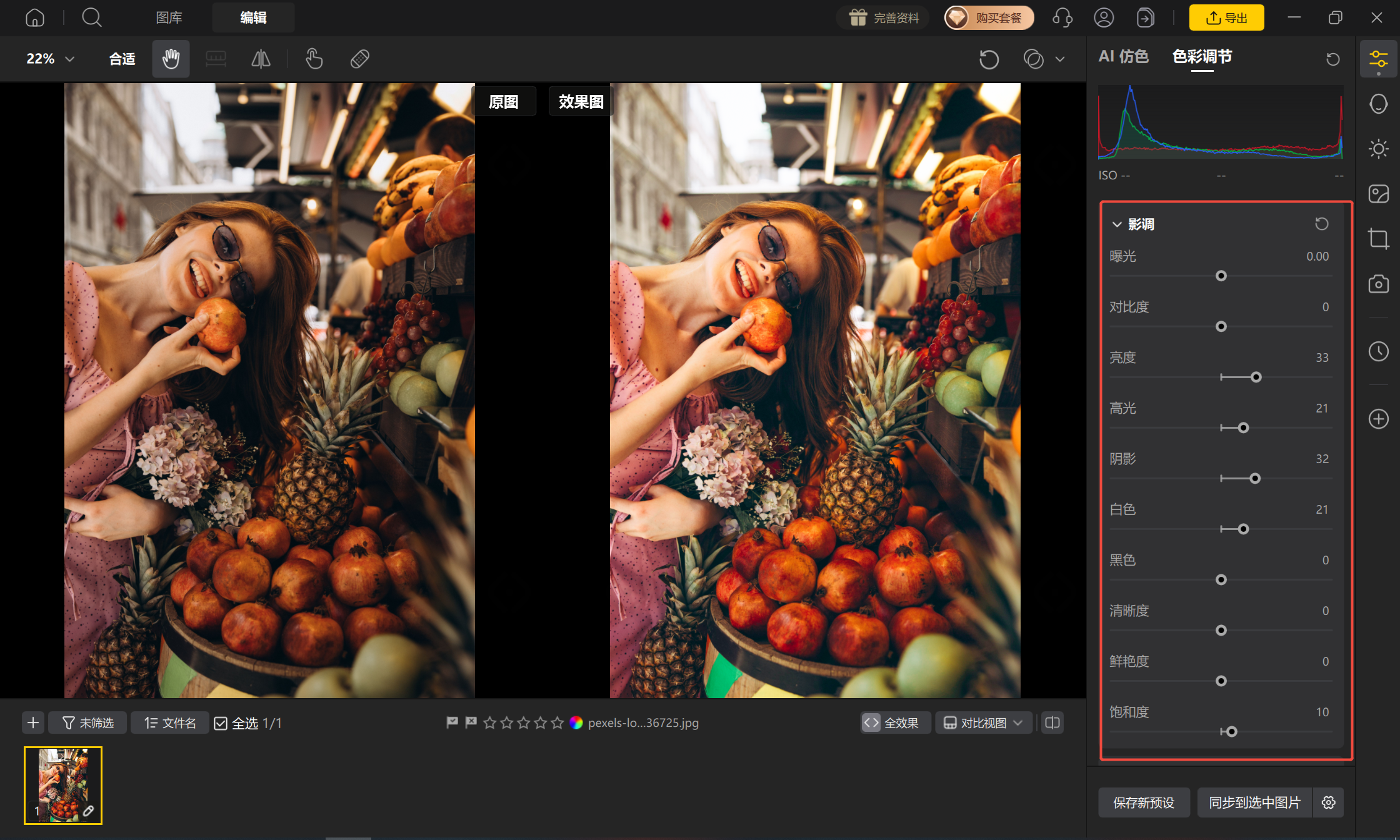Open the 文件名 sort menu
The width and height of the screenshot is (1400, 840).
170,723
